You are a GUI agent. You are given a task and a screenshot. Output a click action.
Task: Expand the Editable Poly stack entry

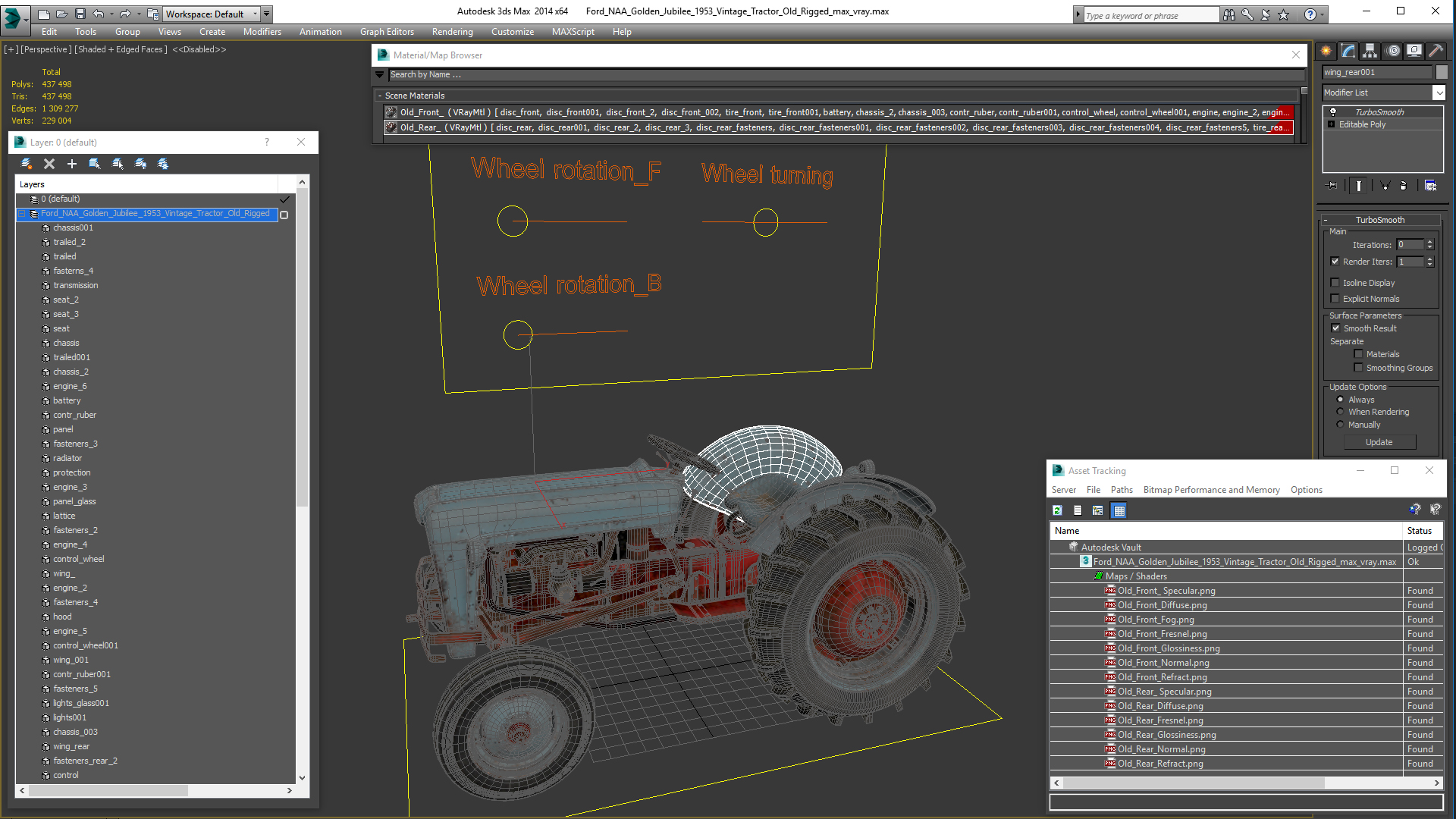1331,124
